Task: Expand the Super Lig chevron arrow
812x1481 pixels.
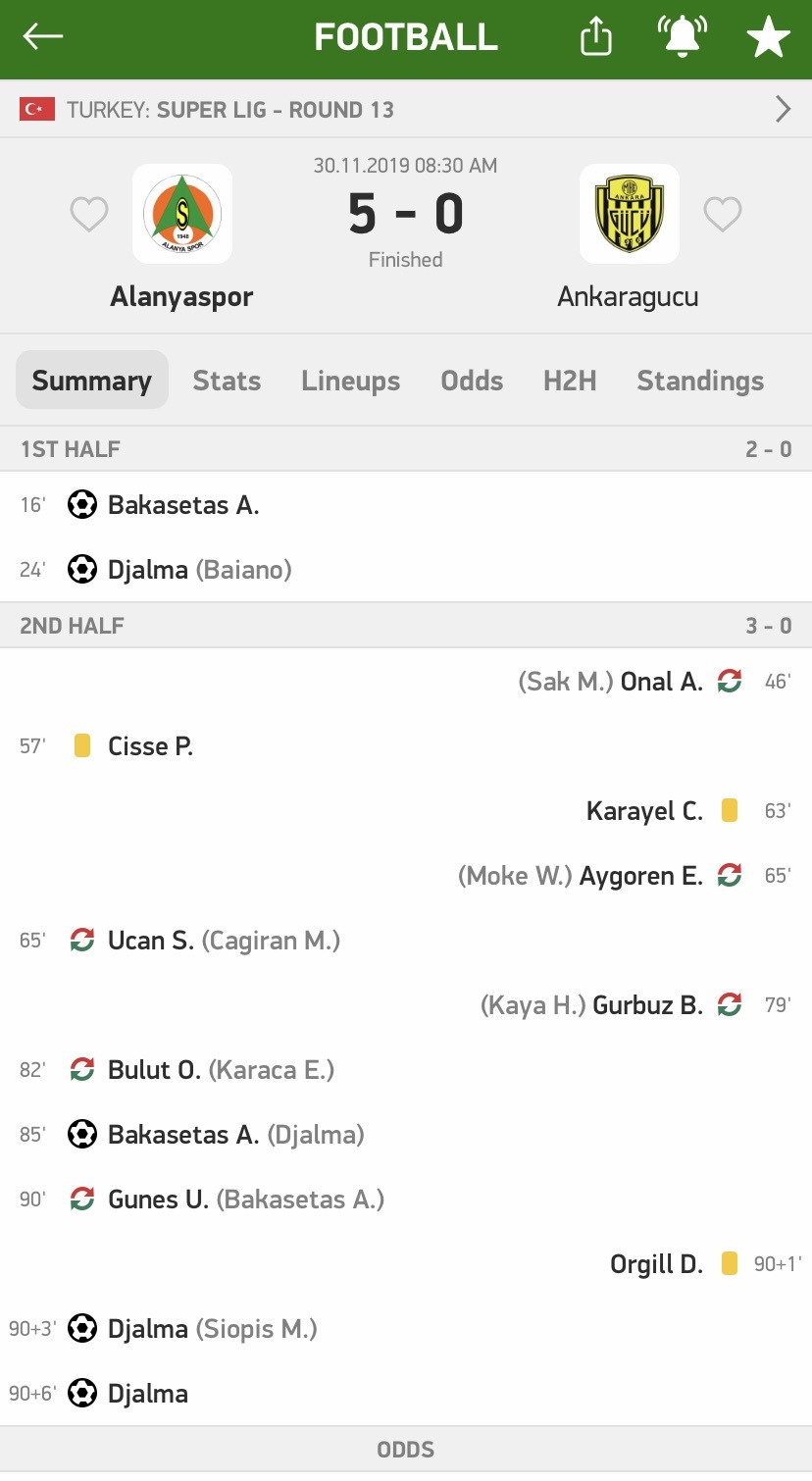Action: coord(783,109)
